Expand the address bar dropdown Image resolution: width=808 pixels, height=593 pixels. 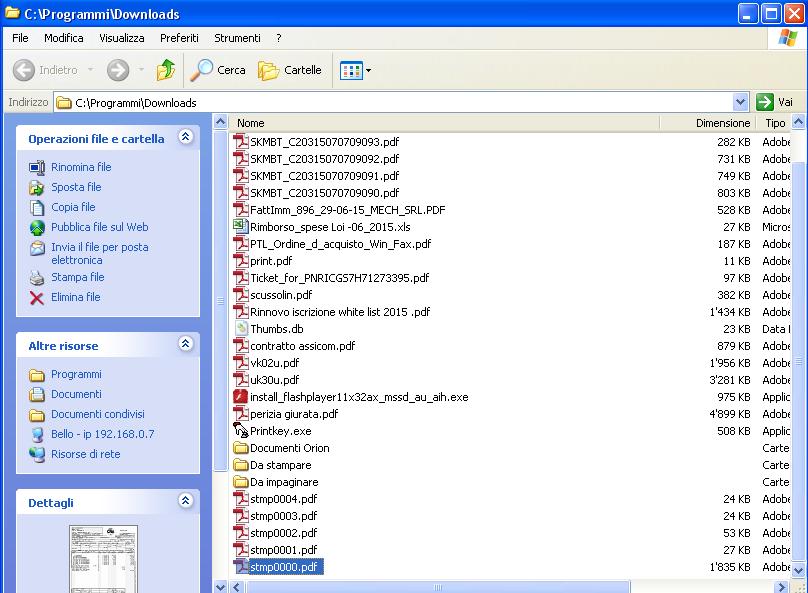coord(740,102)
